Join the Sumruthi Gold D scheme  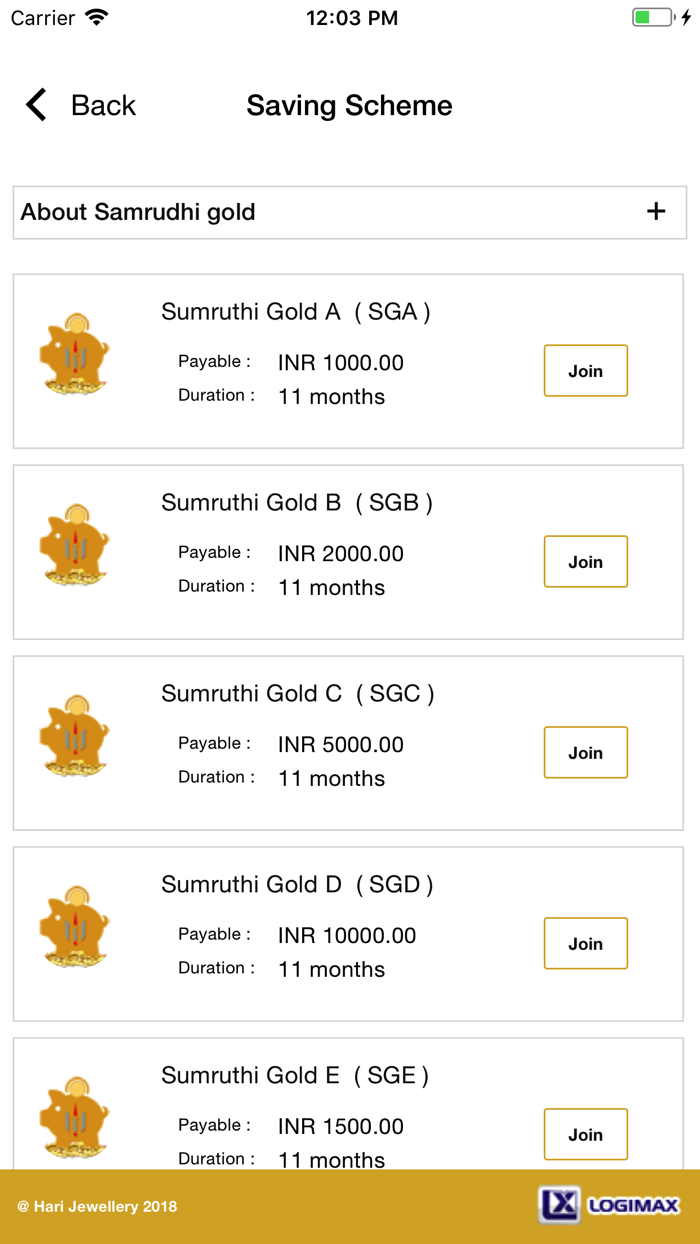click(585, 944)
